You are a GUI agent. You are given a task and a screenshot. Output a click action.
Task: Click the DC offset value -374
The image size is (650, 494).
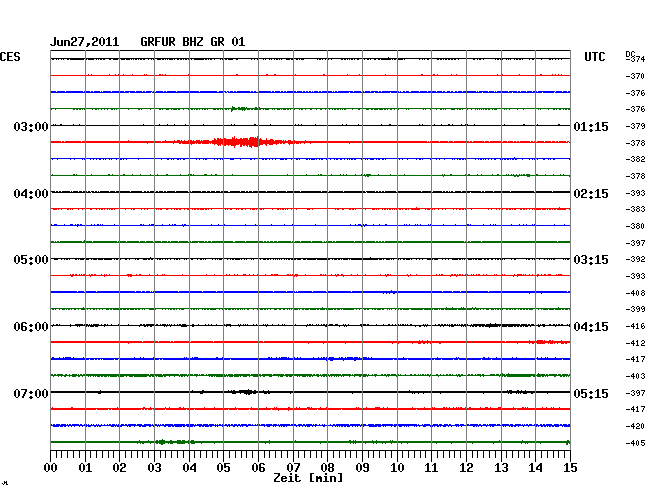[x=637, y=59]
